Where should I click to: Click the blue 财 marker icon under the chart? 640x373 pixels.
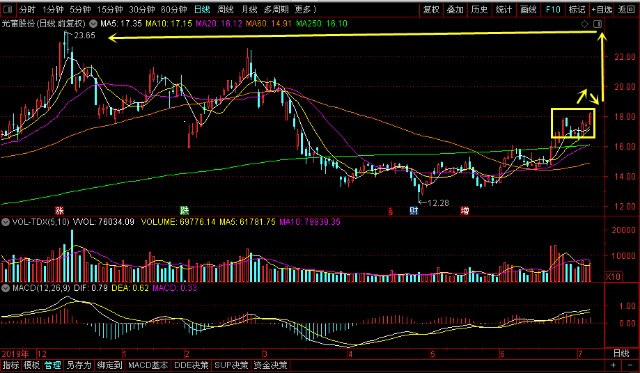click(414, 211)
